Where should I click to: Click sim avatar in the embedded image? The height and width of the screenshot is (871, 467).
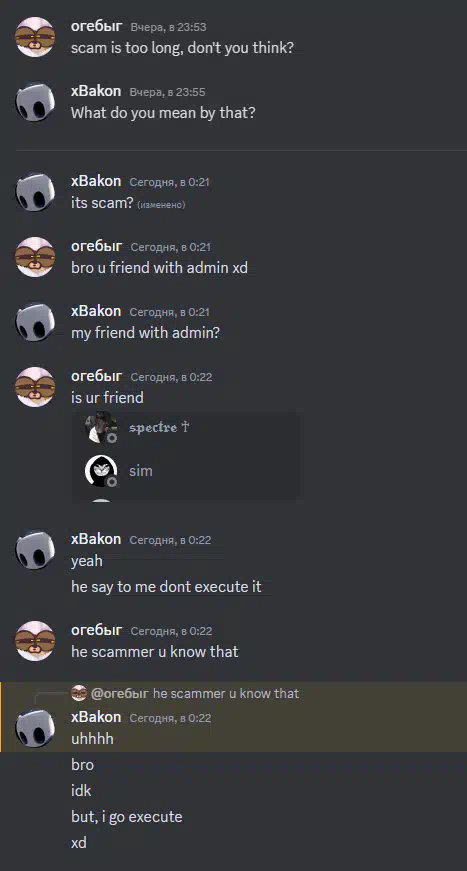tap(101, 471)
